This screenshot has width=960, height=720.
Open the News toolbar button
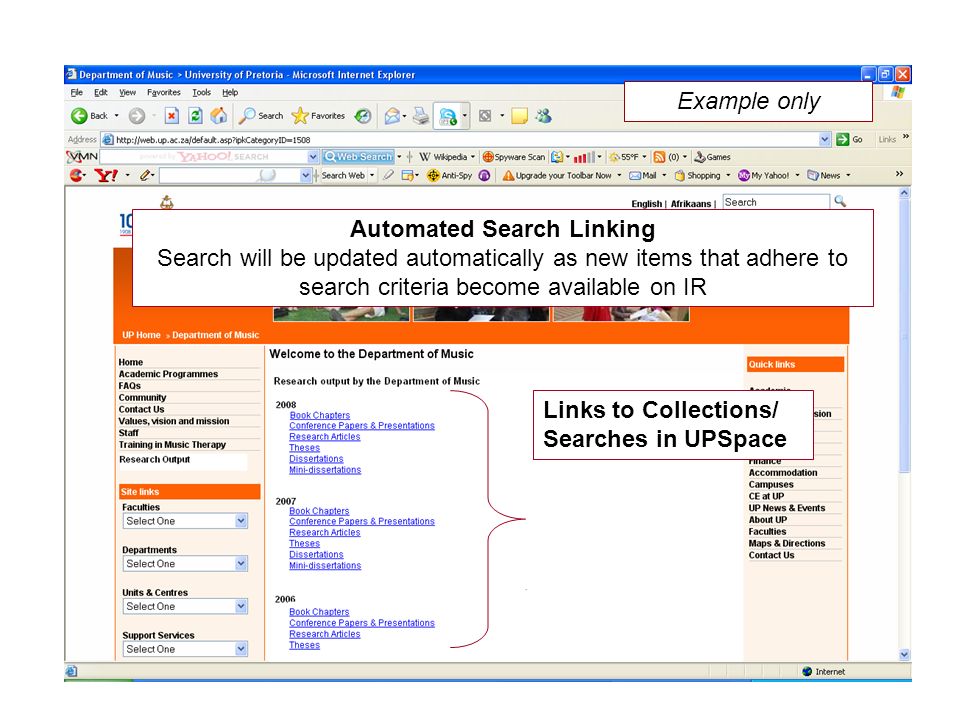tap(824, 175)
